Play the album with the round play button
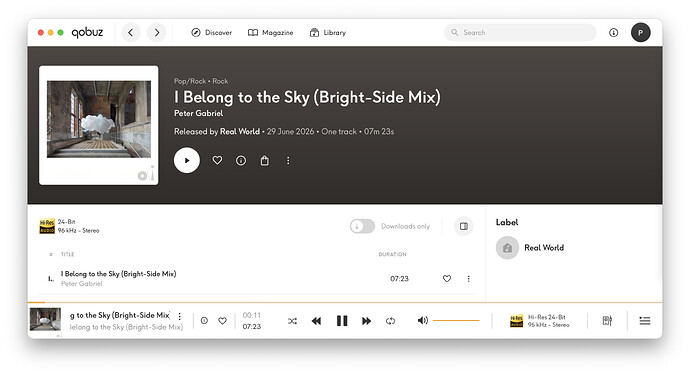This screenshot has height=375, width=690. coord(187,160)
